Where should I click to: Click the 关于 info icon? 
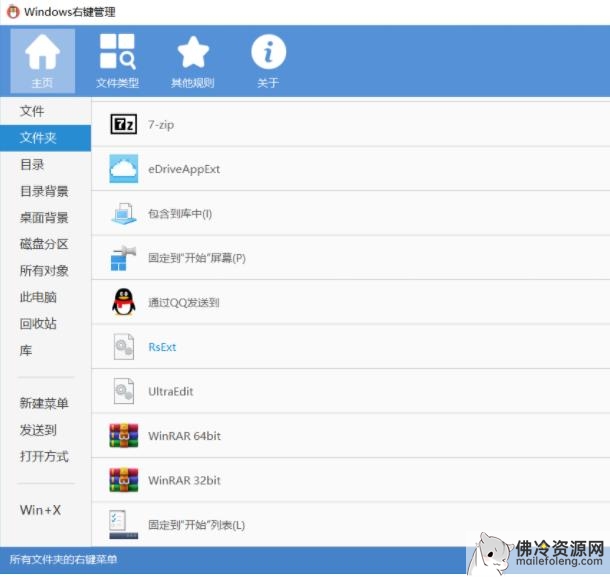click(267, 53)
